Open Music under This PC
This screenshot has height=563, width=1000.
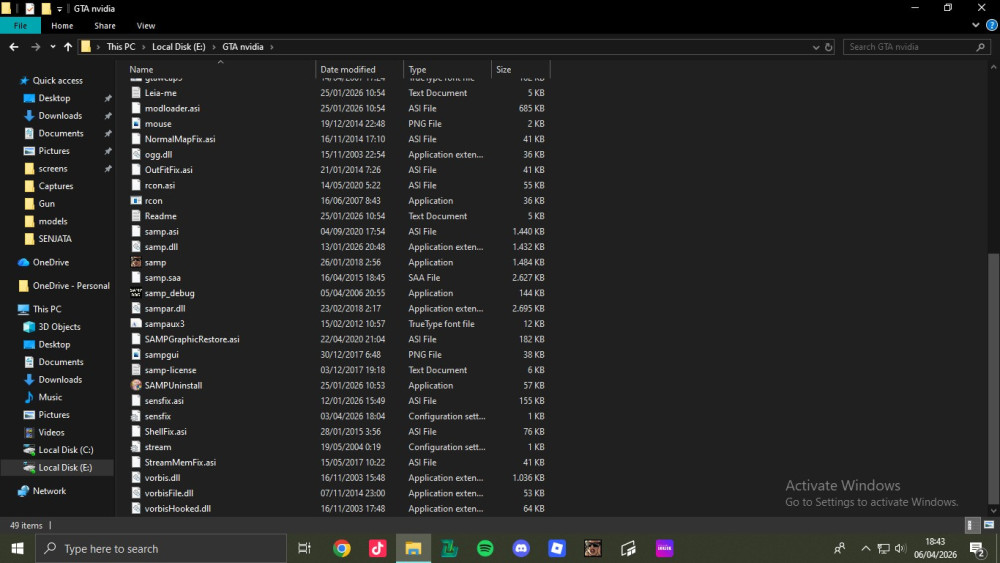(50, 397)
